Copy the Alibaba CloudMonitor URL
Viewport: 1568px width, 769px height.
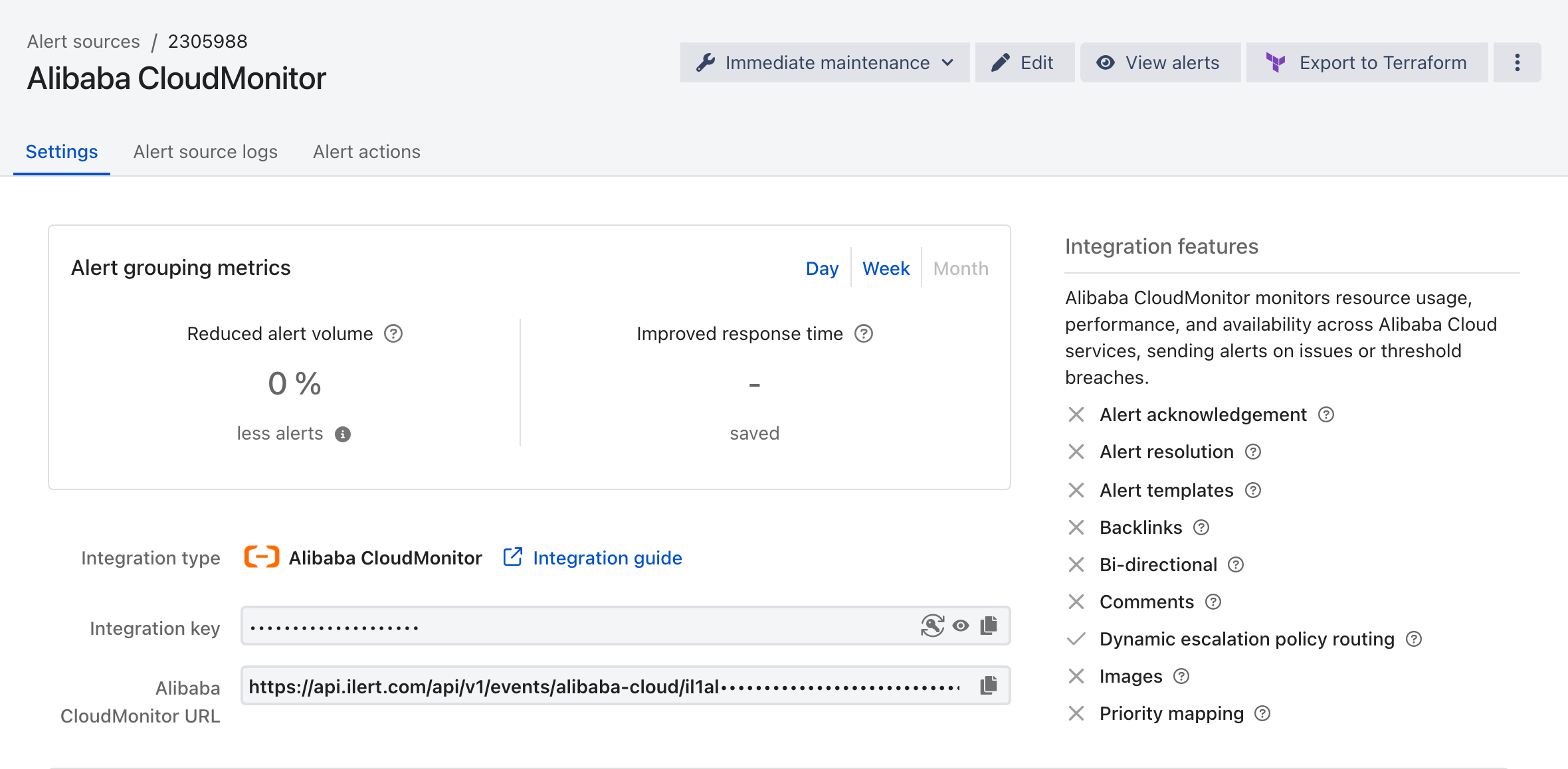(989, 685)
